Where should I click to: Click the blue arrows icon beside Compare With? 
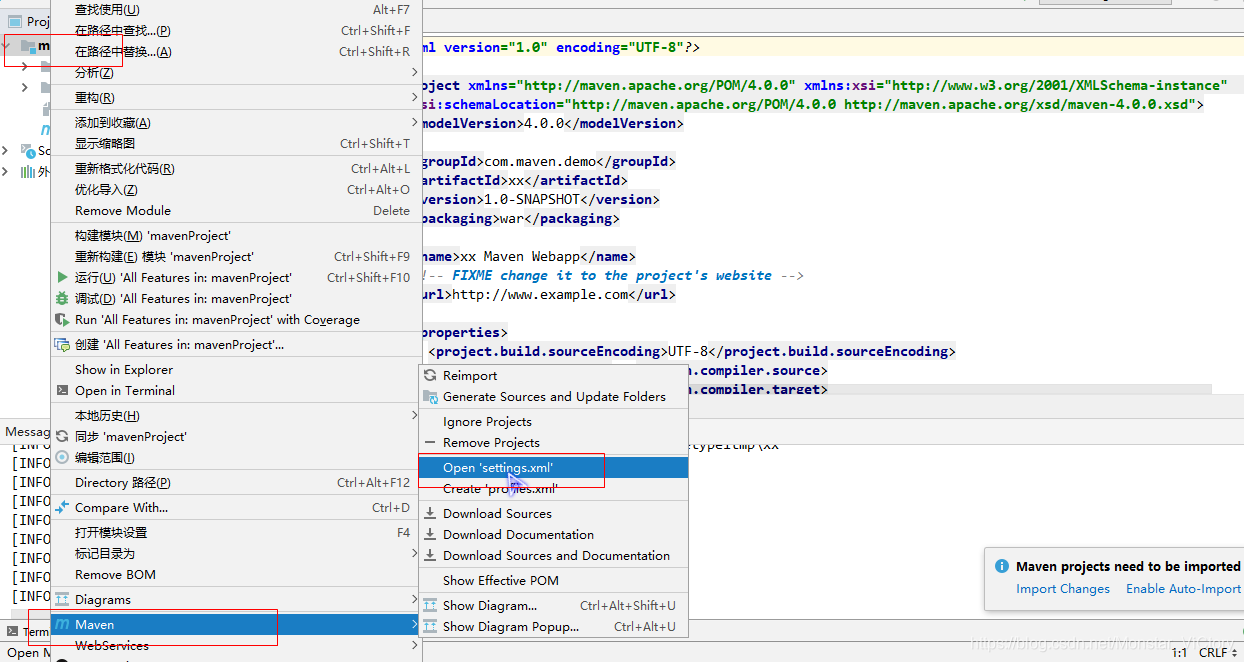pos(62,507)
